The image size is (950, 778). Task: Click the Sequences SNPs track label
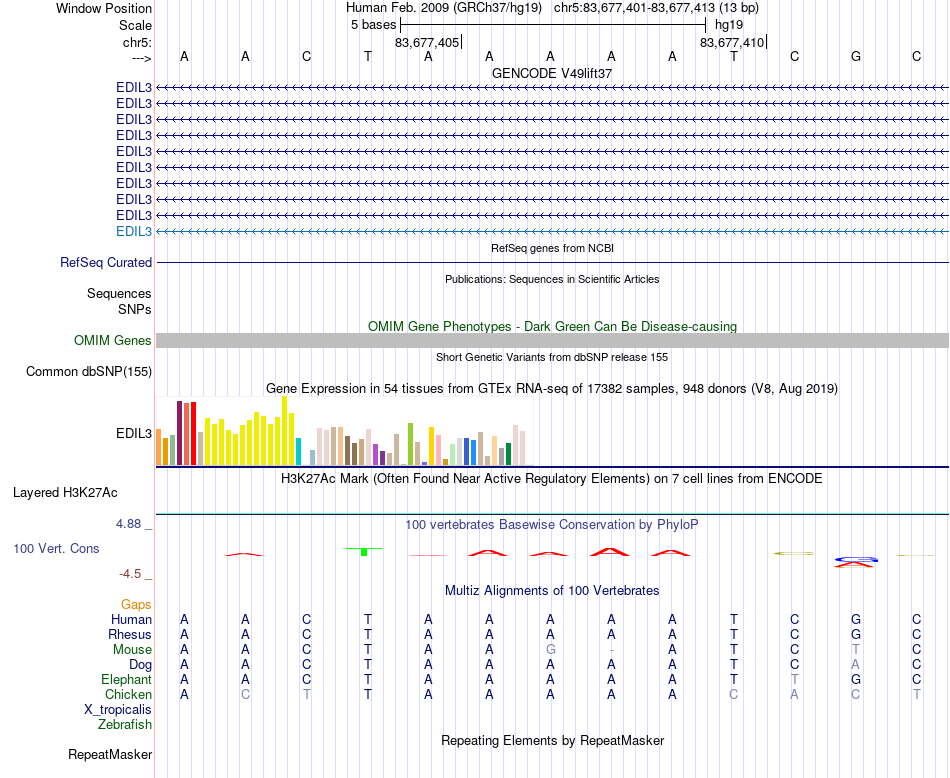[x=119, y=301]
